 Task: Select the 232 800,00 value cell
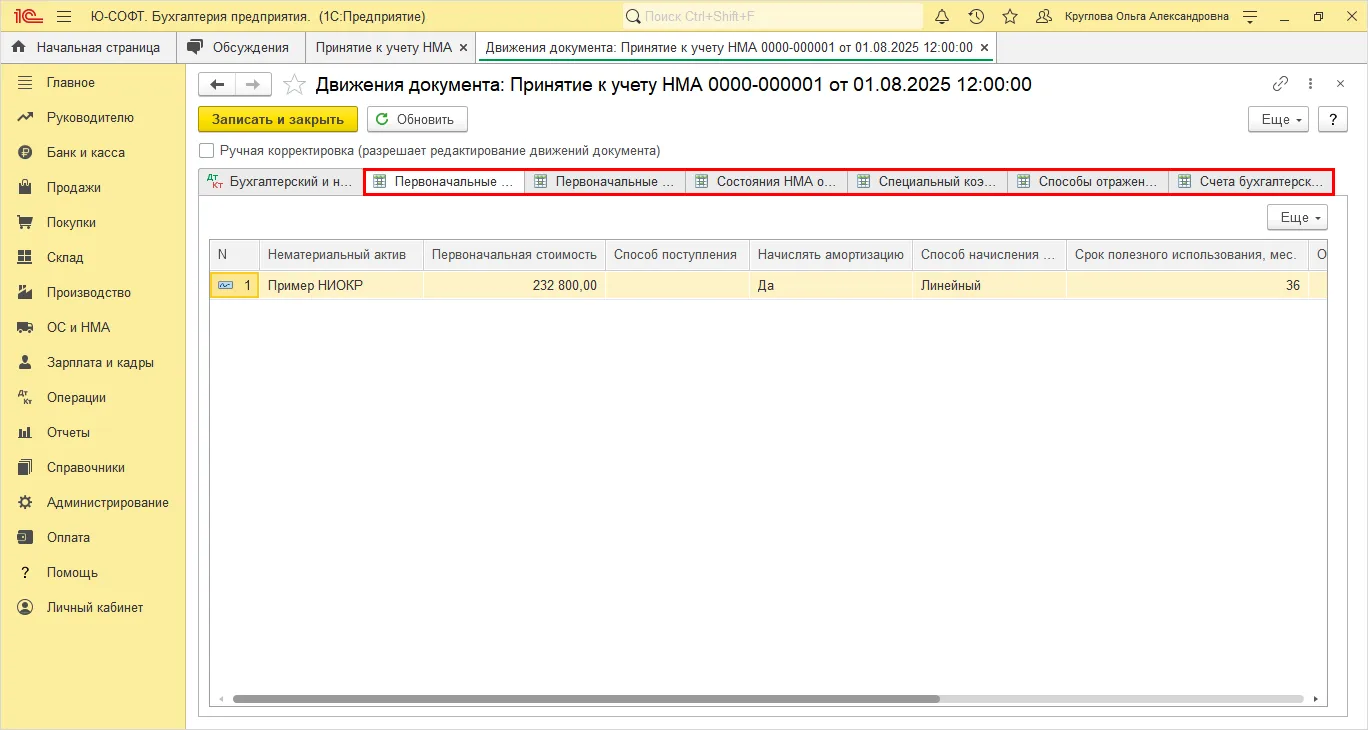tap(514, 285)
